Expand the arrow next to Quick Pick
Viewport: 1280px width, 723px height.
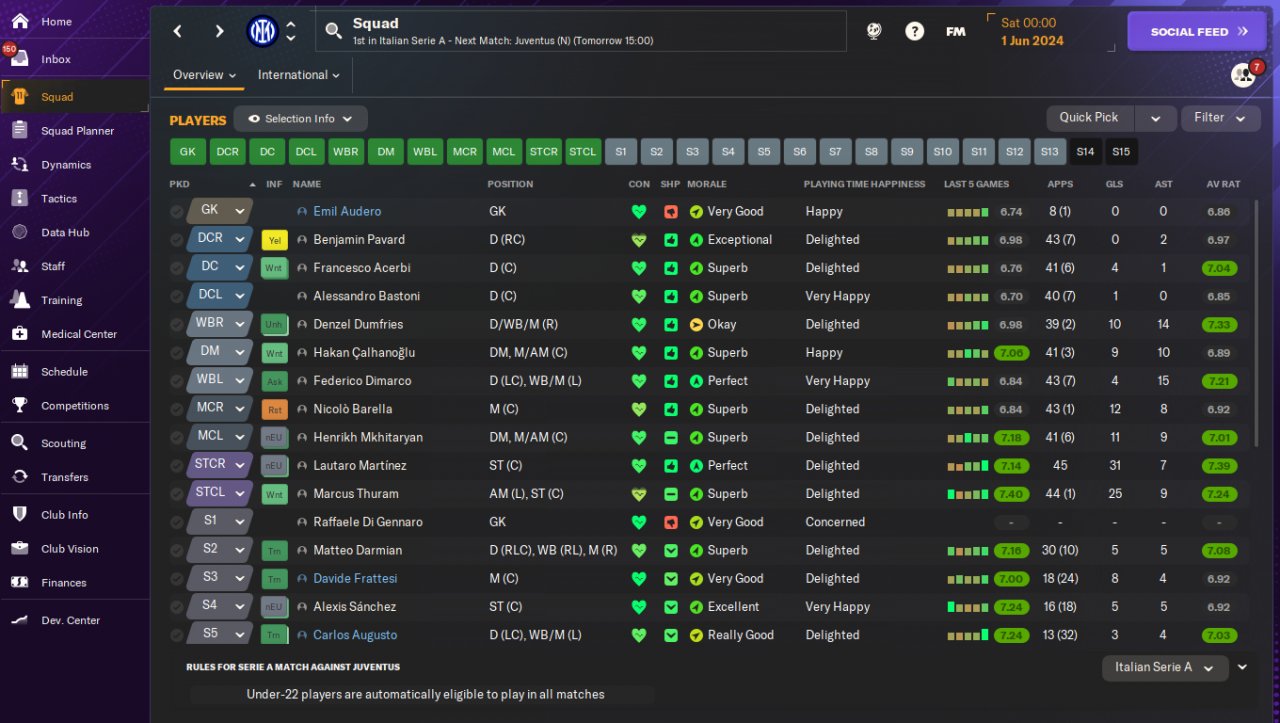click(1155, 118)
